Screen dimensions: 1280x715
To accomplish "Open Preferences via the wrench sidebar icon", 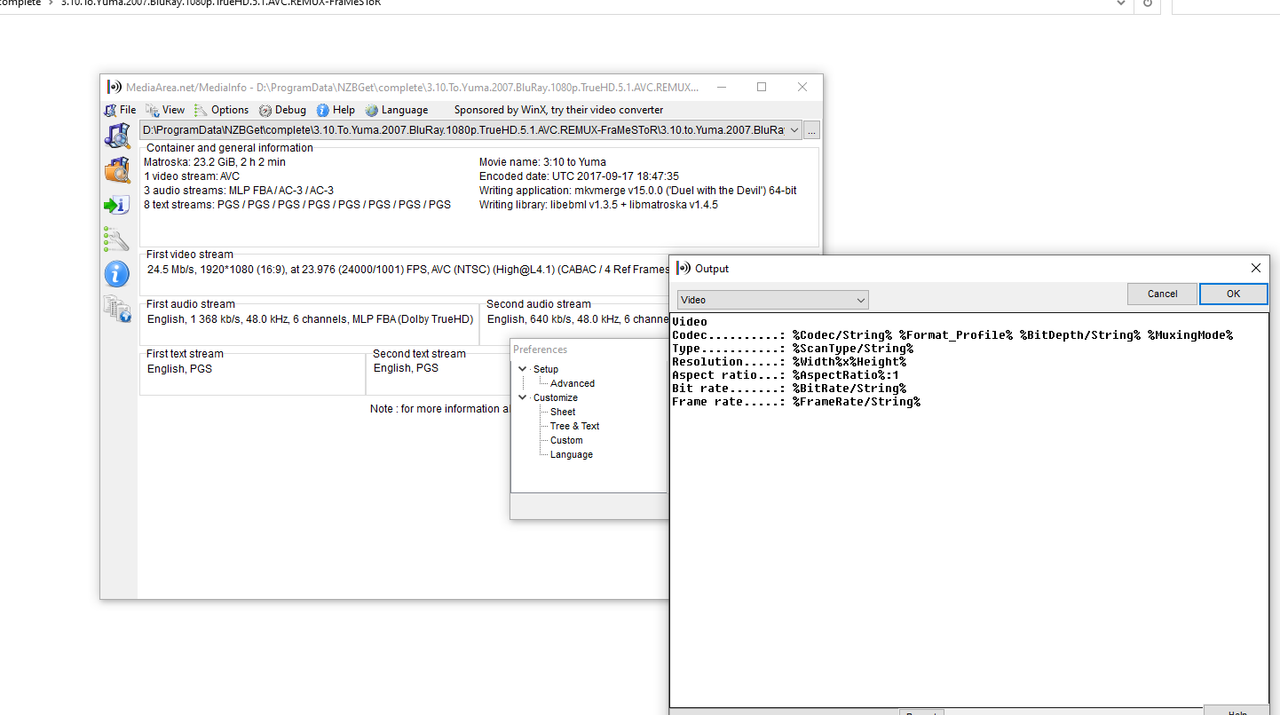I will [116, 239].
